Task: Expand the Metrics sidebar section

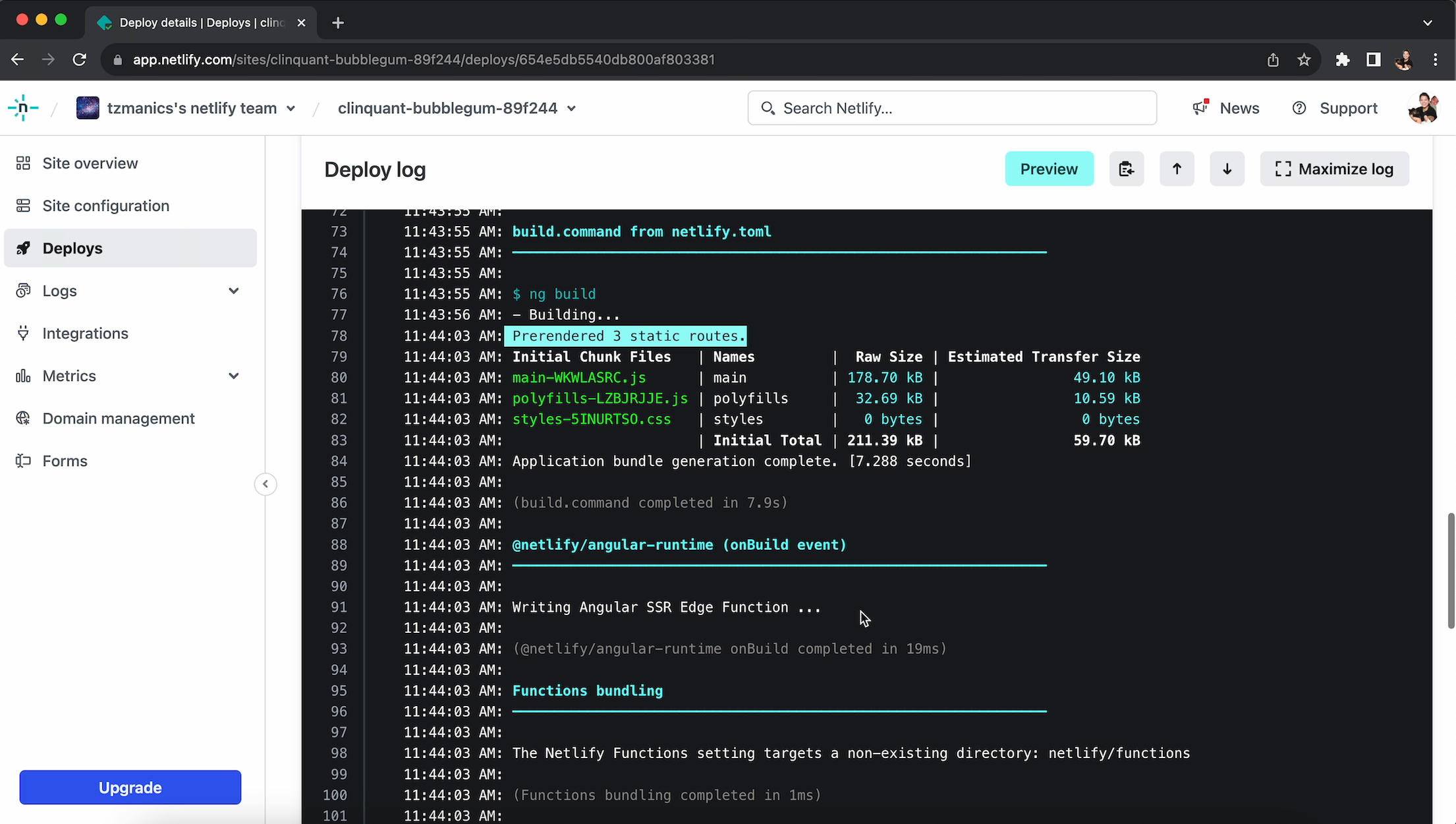Action: coord(233,376)
